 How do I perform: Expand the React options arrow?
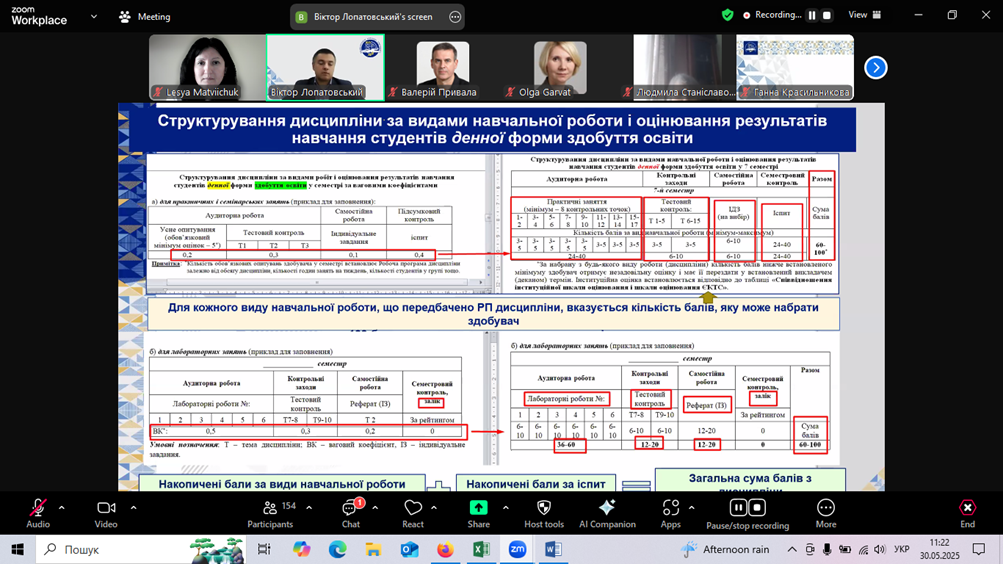(x=434, y=508)
